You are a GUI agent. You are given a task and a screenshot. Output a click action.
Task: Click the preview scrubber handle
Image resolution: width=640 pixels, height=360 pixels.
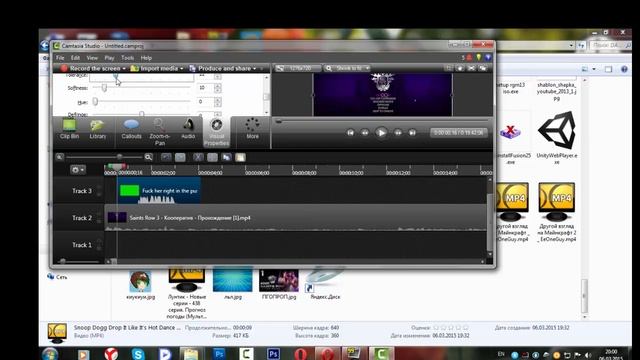coord(279,121)
